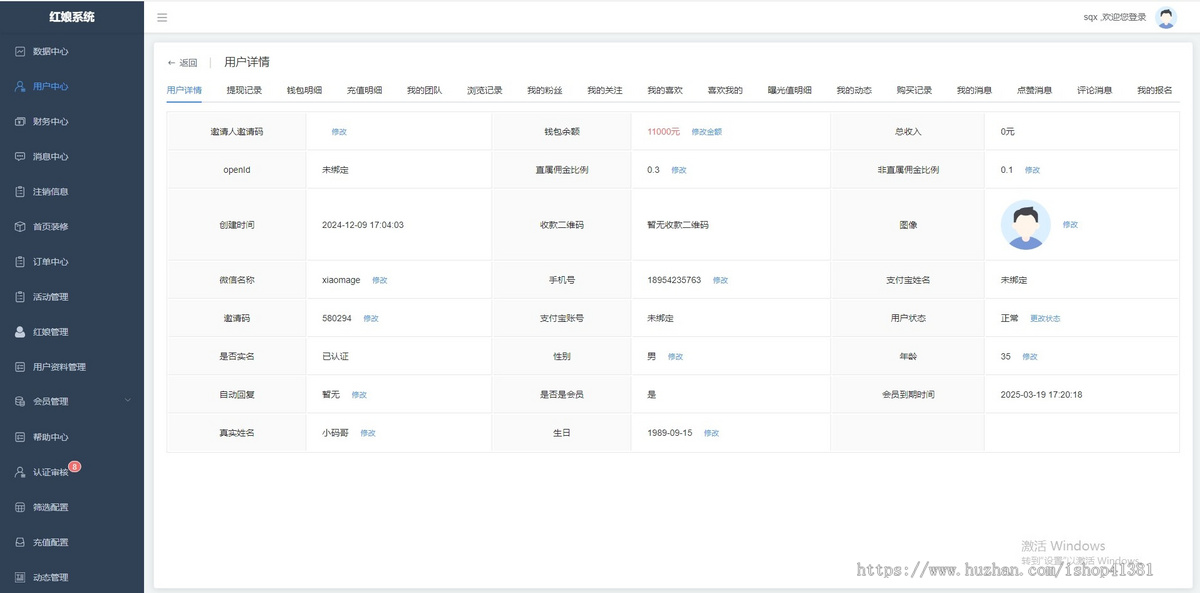
Task: Click the 创建时间 value 2024-12-09 17:04:03
Action: coord(363,225)
